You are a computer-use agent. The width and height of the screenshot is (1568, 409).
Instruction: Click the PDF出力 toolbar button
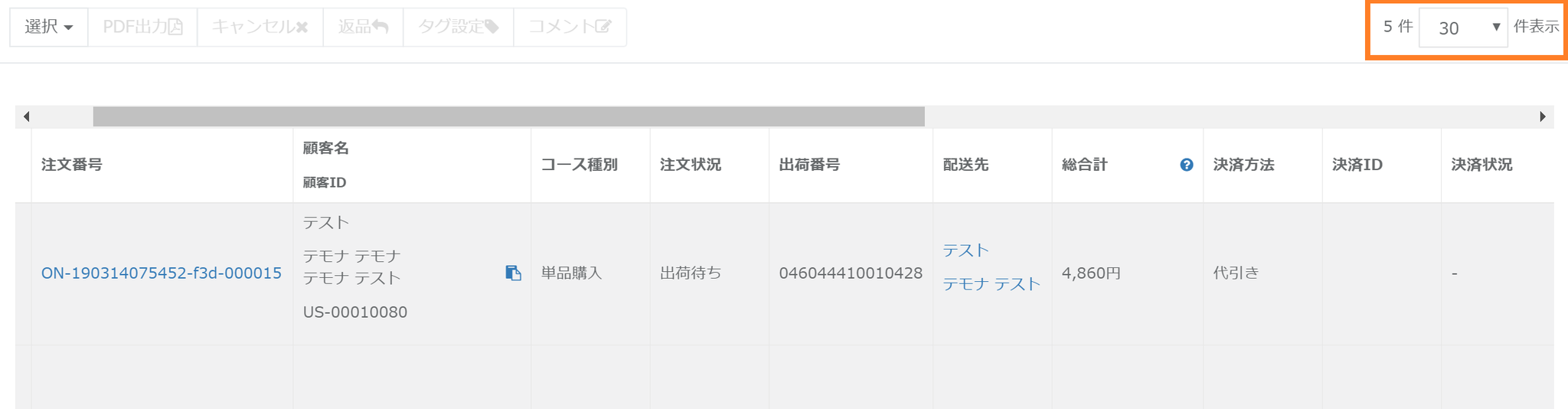coord(142,27)
